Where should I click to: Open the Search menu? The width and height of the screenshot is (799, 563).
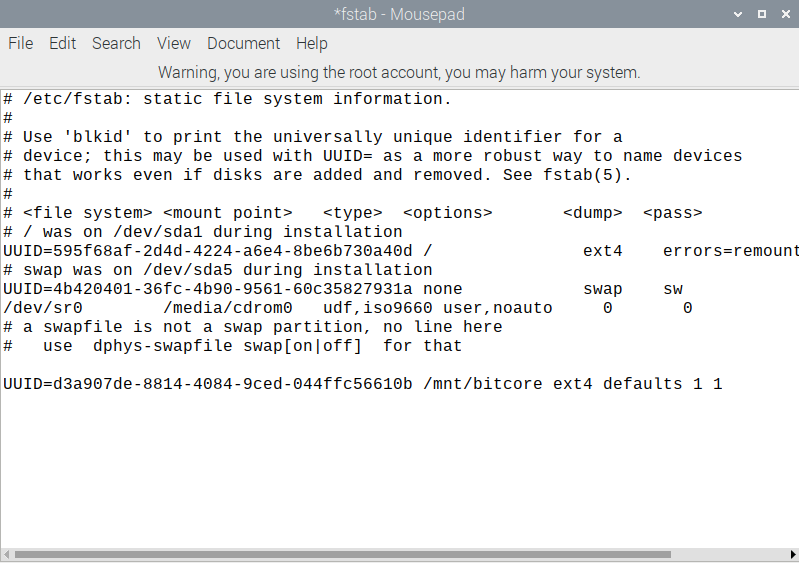click(116, 43)
